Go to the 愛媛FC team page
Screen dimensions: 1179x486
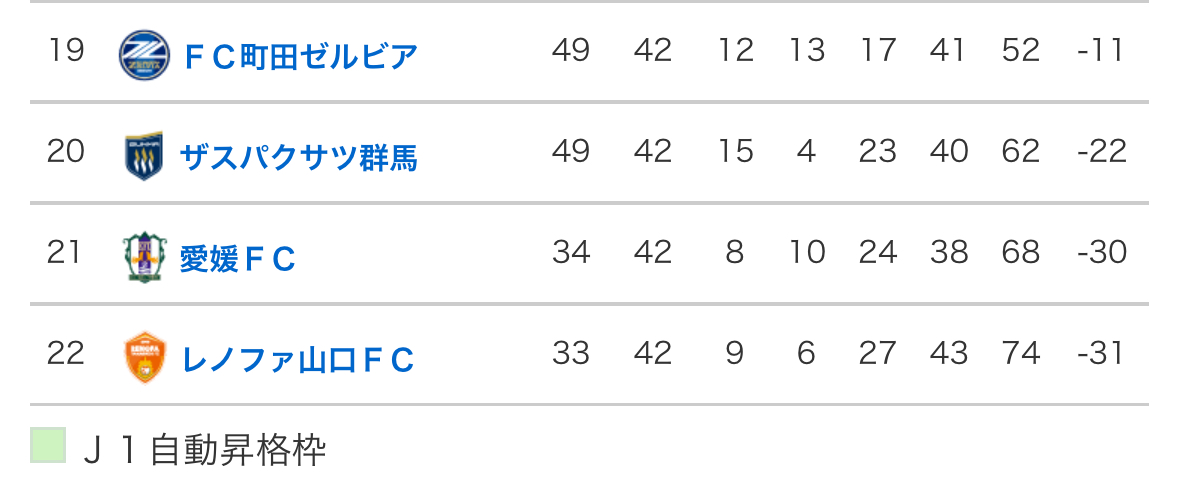(x=238, y=259)
